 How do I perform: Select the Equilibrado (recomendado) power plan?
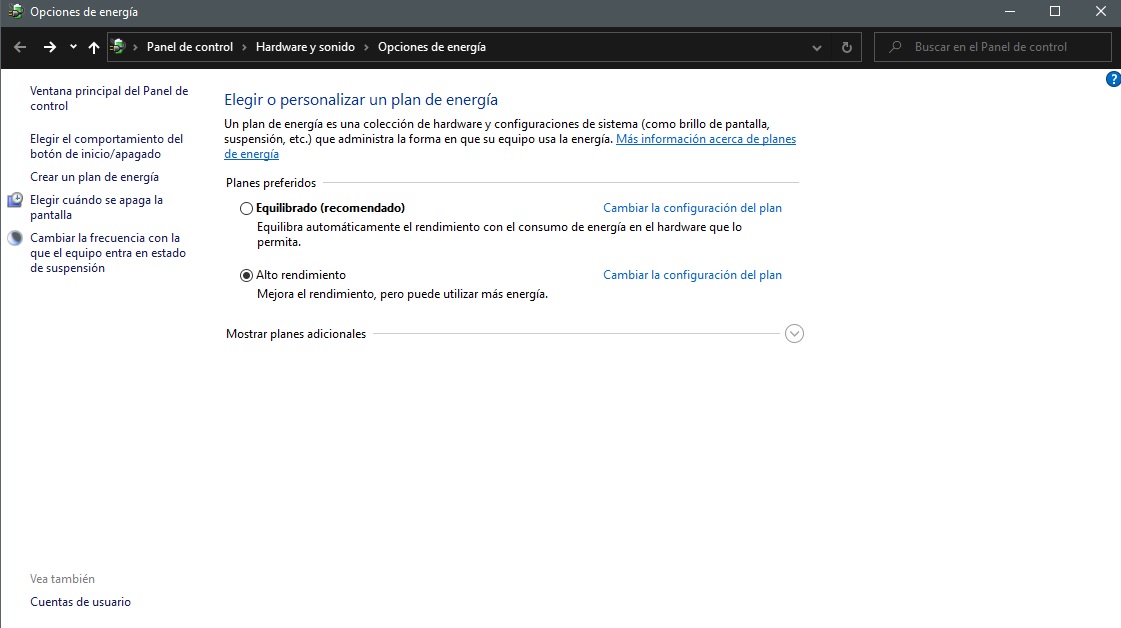coord(247,209)
